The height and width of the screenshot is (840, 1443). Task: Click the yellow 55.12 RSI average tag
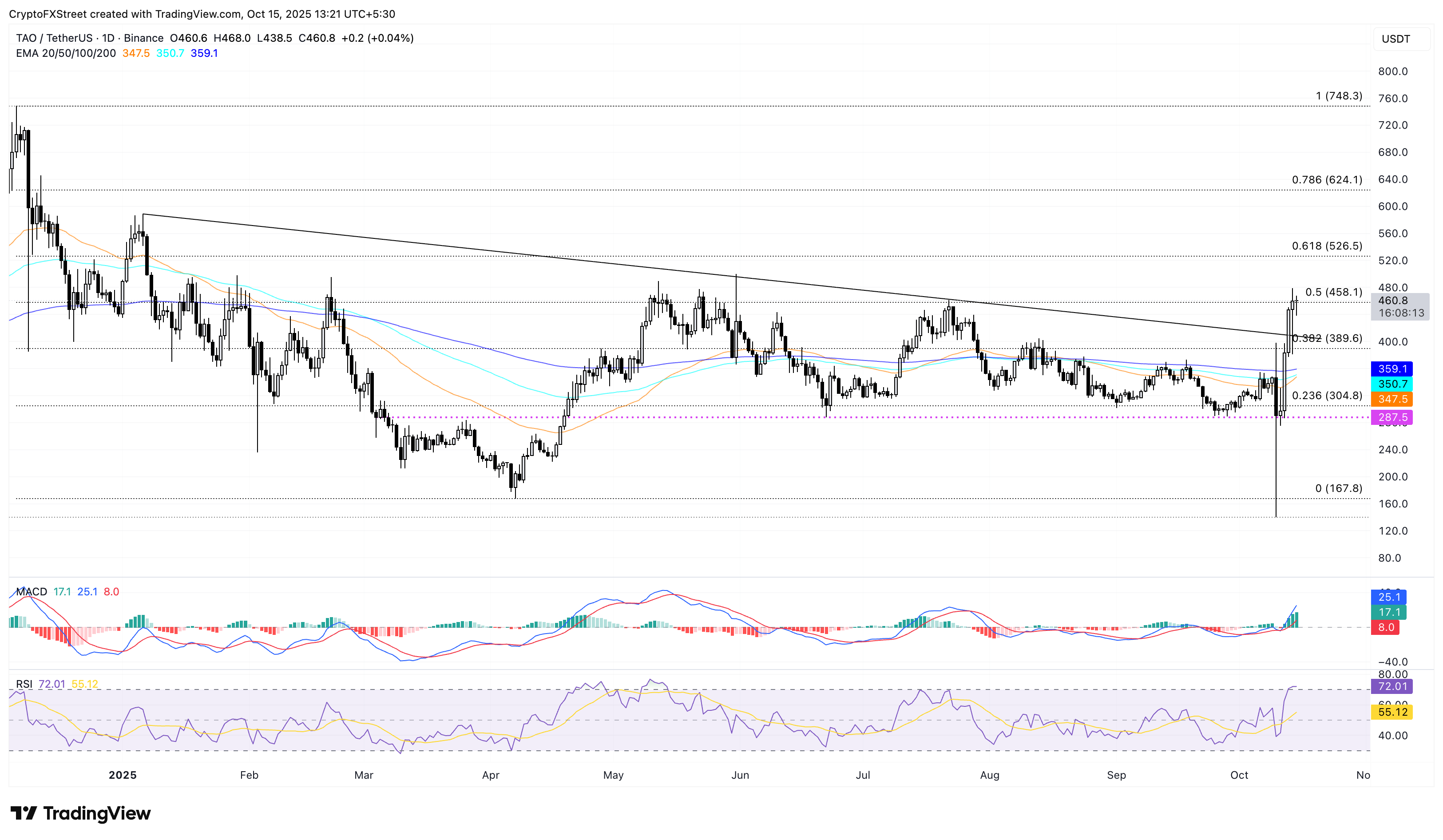(1392, 712)
